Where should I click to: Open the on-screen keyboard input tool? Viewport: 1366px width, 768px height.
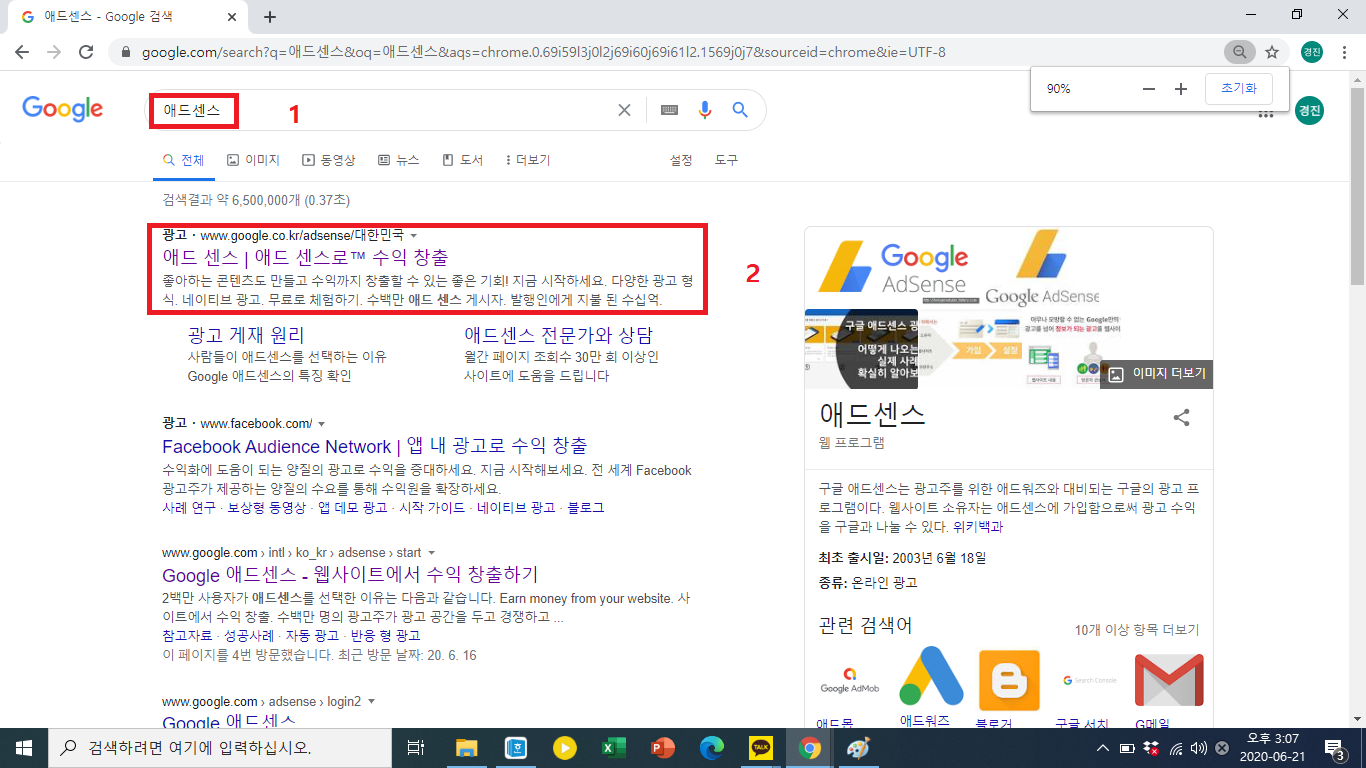pos(670,110)
